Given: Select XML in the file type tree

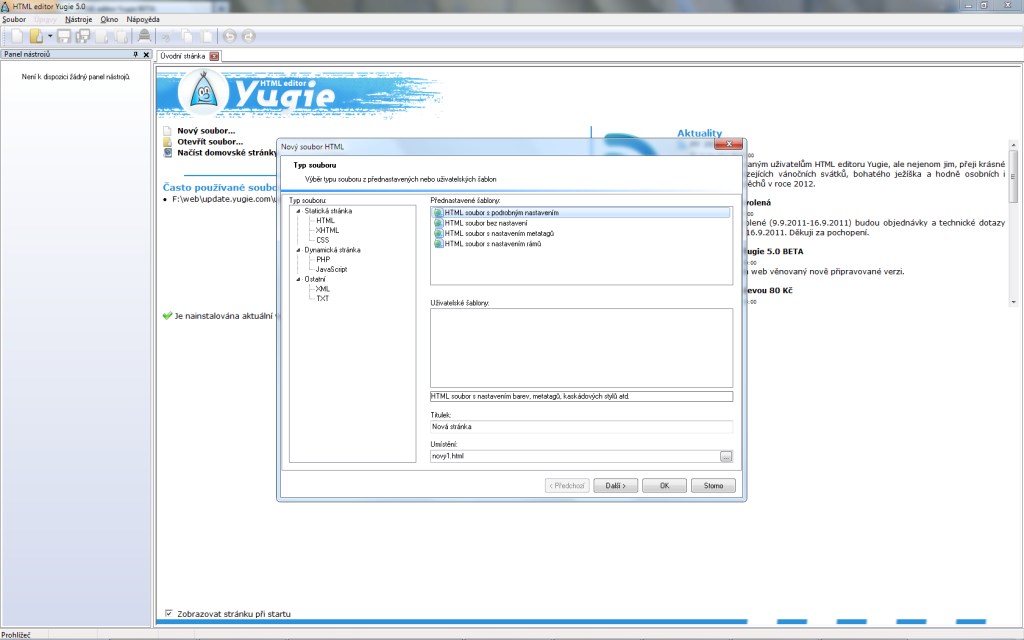Looking at the screenshot, I should pyautogui.click(x=323, y=289).
